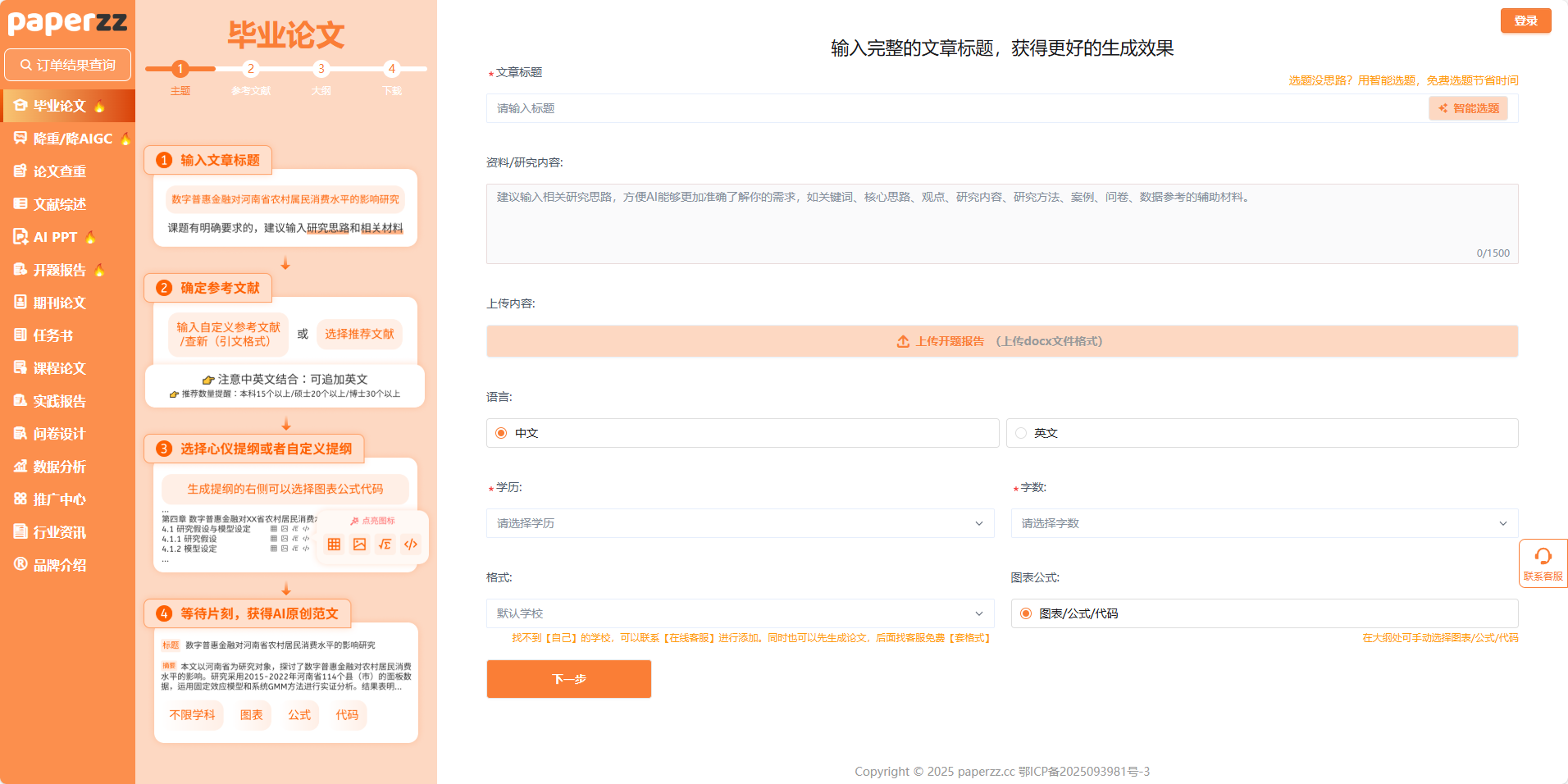Image resolution: width=1568 pixels, height=784 pixels.
Task: Go to 论文查重 sidebar item
Action: click(59, 171)
